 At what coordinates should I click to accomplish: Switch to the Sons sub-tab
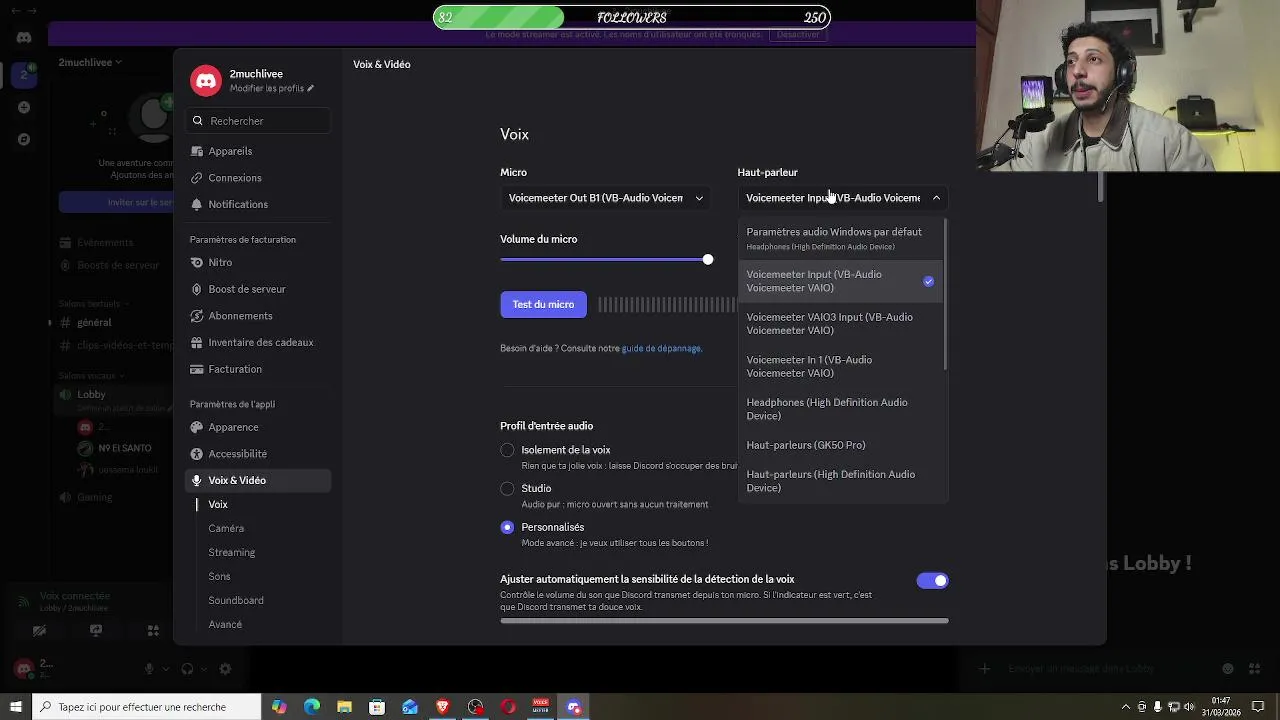coord(219,577)
